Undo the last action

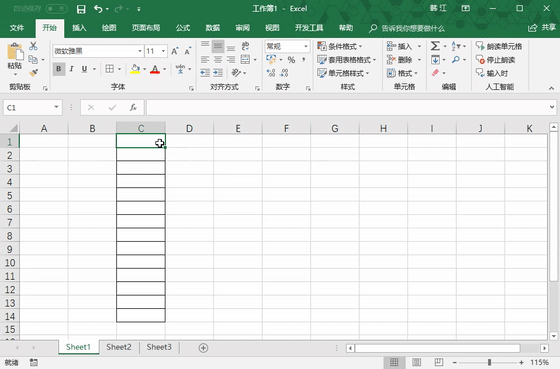98,9
